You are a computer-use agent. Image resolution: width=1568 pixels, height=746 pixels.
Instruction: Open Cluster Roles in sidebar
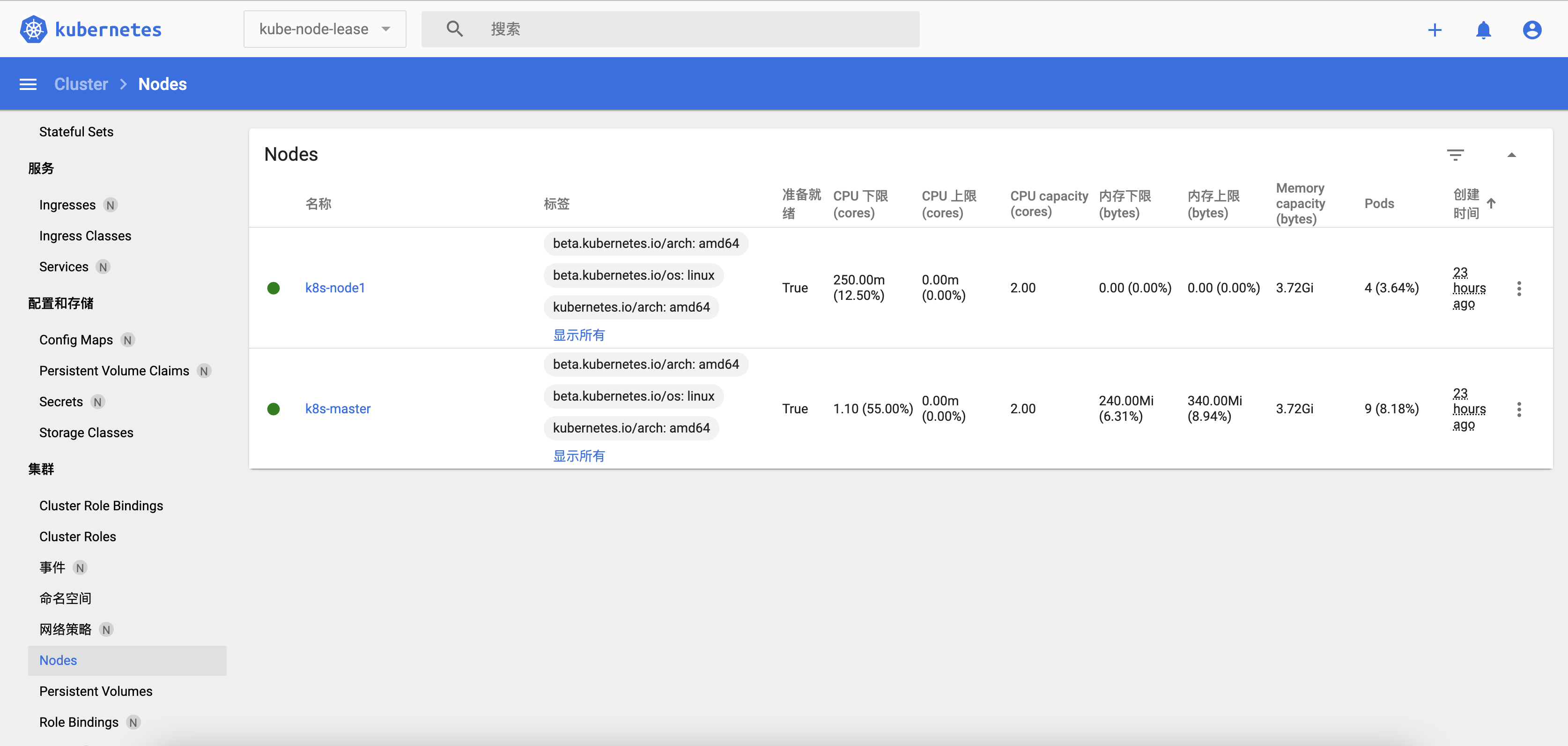pos(77,537)
